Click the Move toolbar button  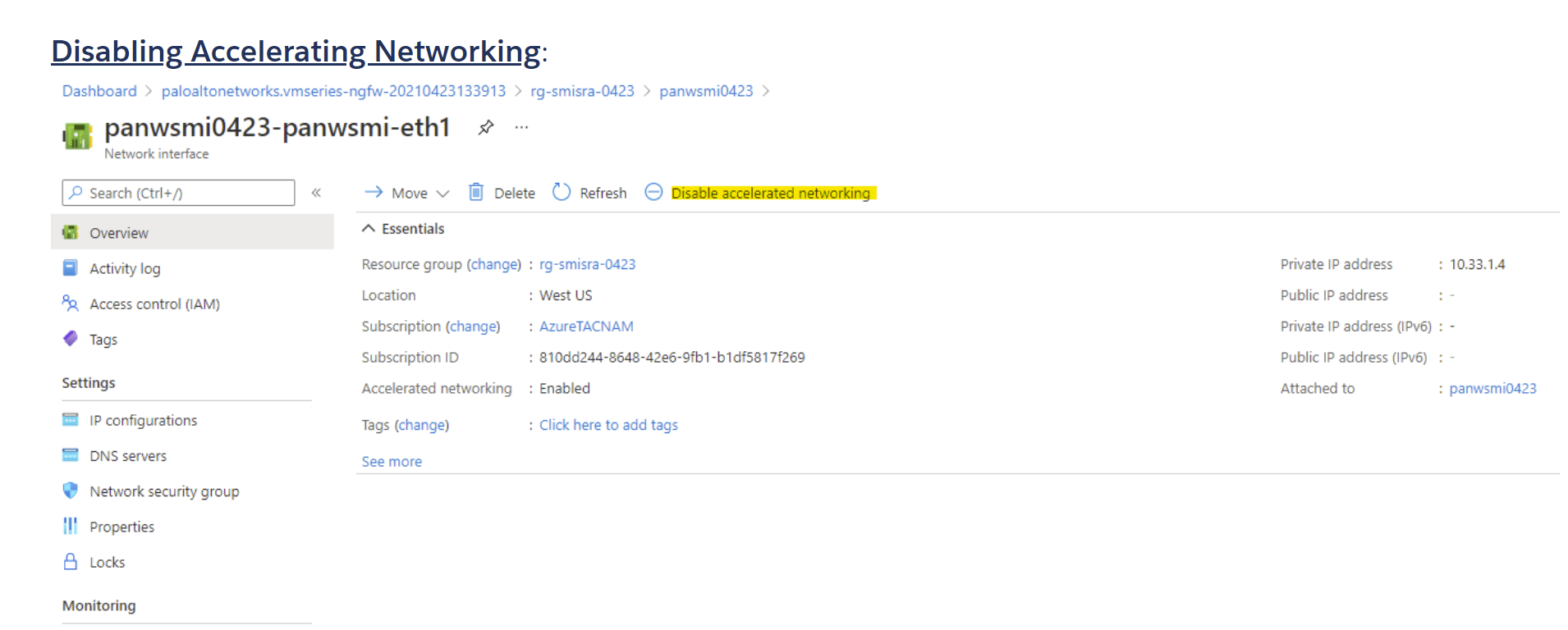[407, 193]
